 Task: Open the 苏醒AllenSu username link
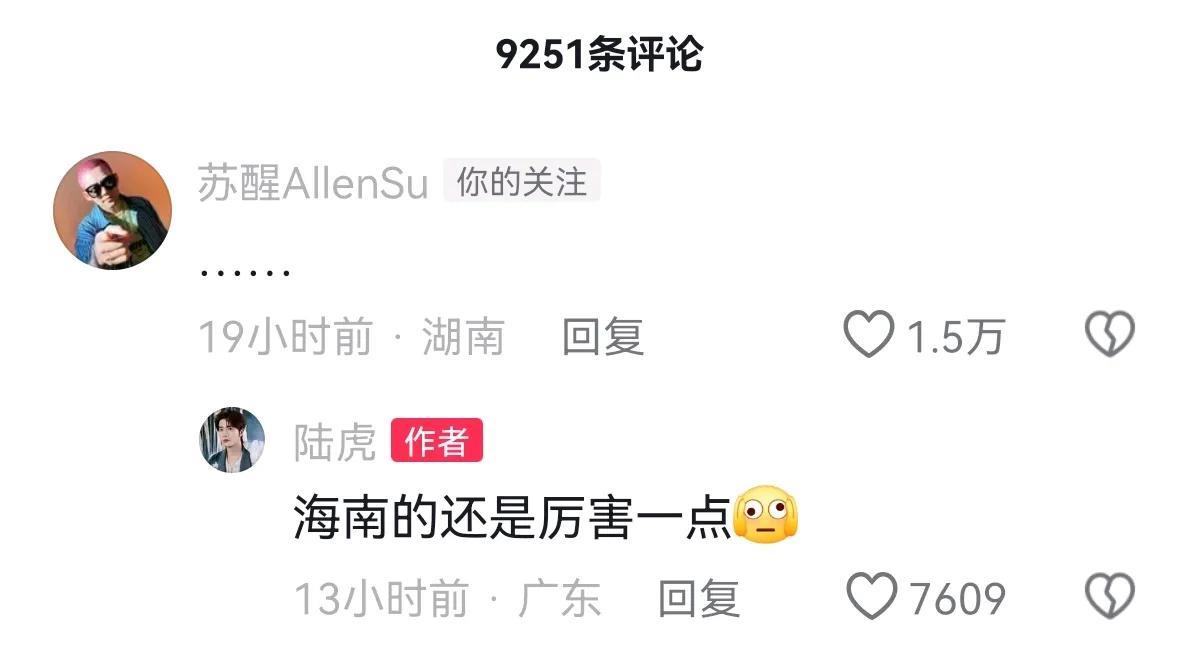pos(313,184)
